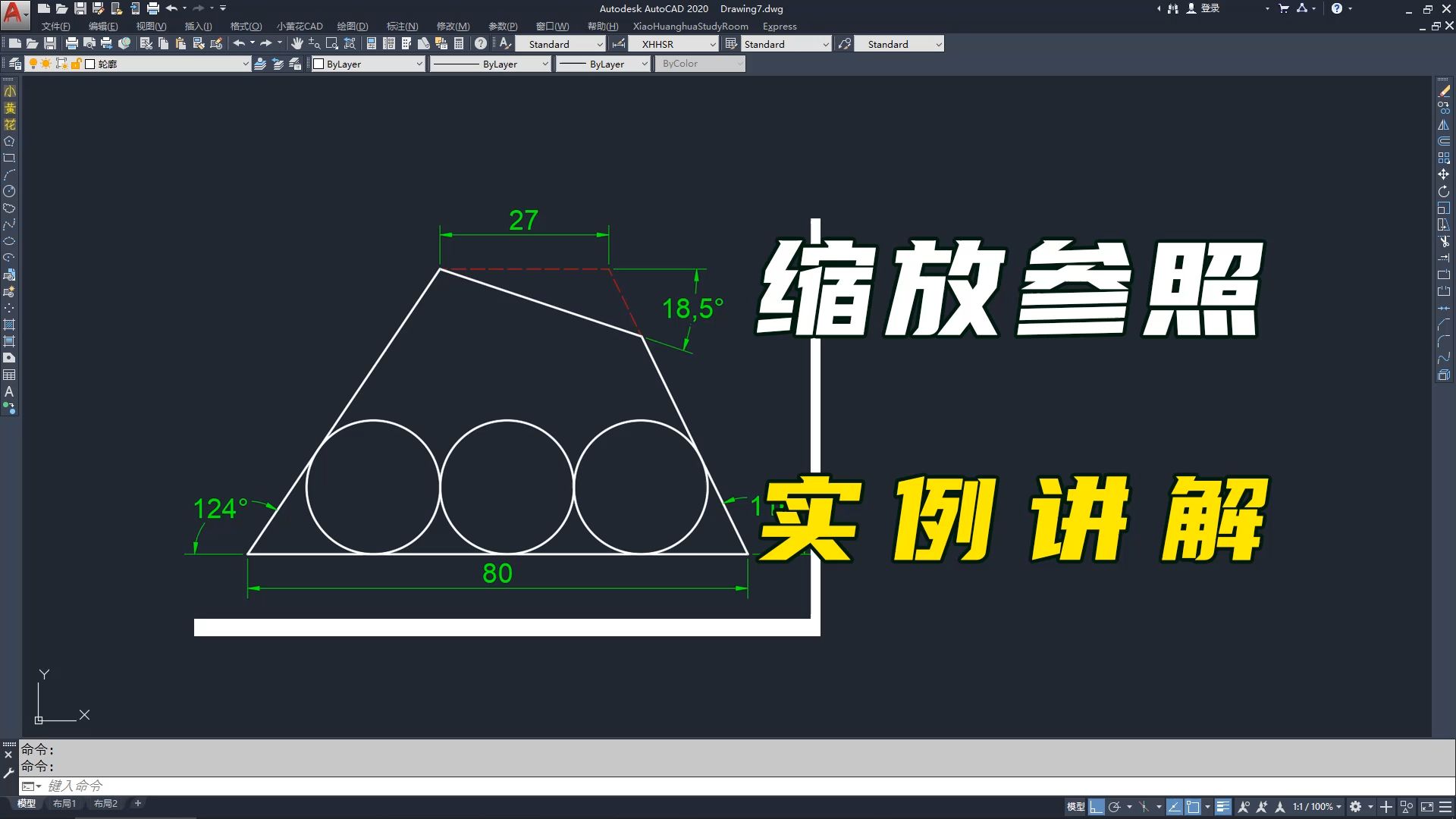1456x819 pixels.
Task: Click the 布局1 tab
Action: coord(63,803)
